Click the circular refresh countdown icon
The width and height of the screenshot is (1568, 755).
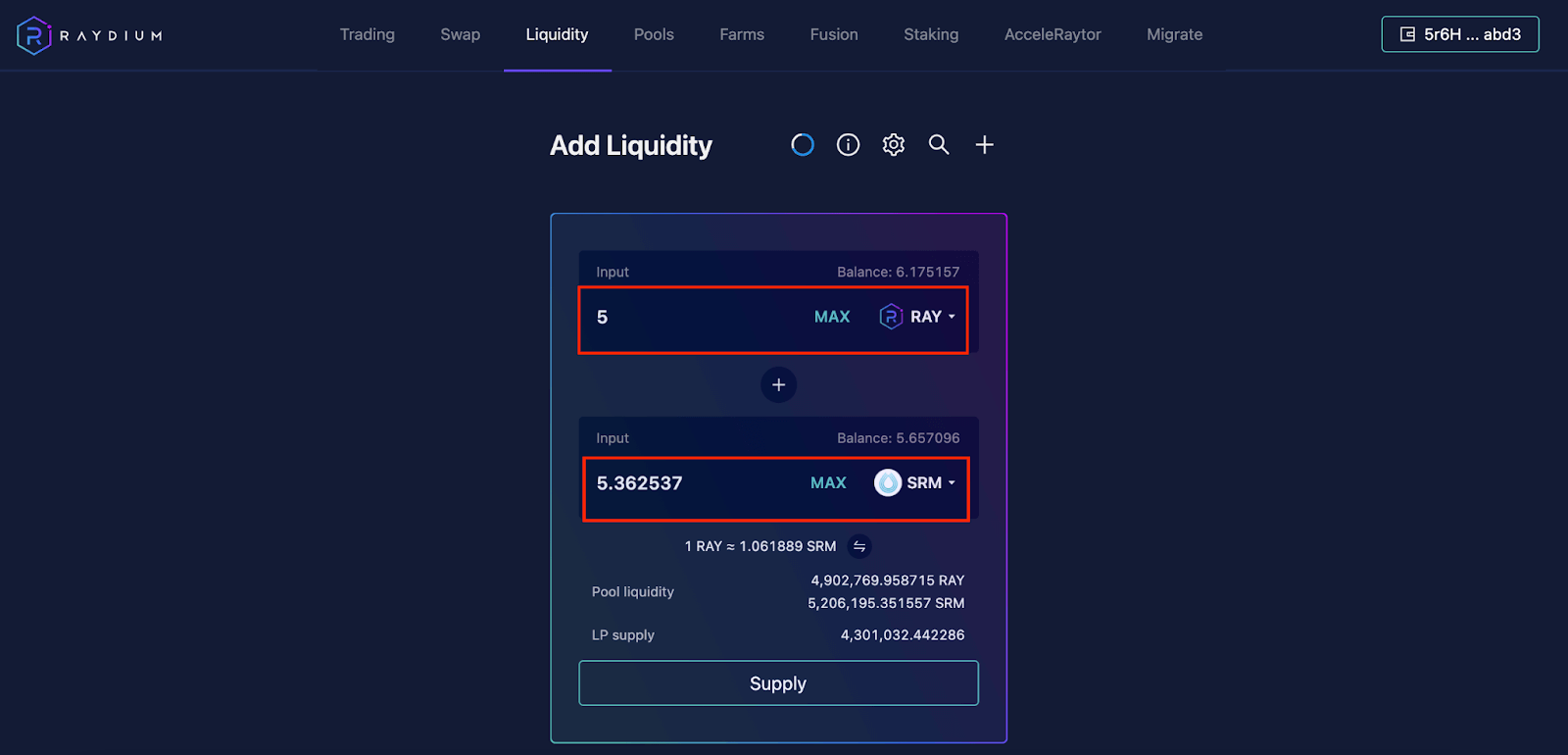[x=803, y=145]
